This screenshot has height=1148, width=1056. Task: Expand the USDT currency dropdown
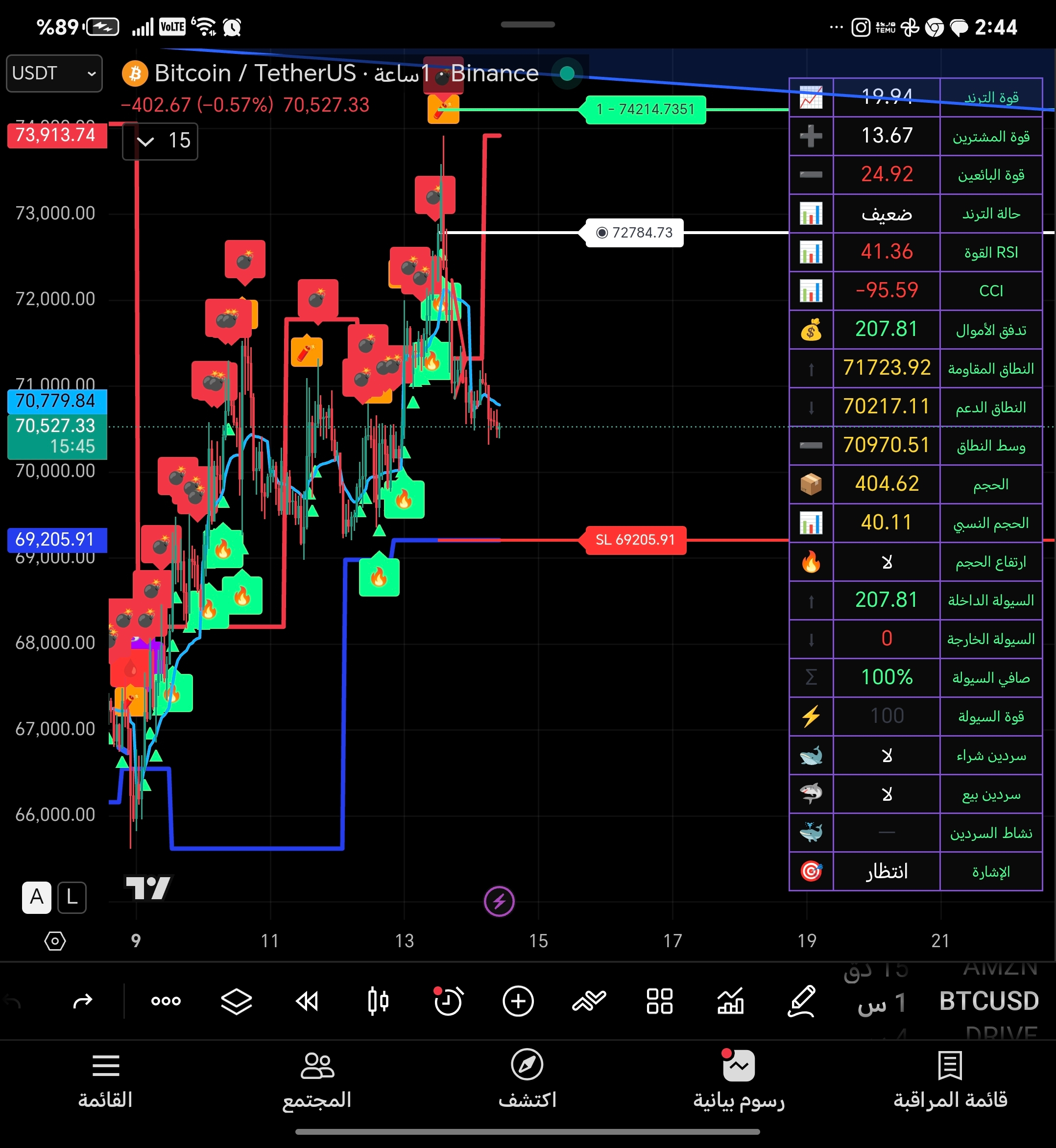pyautogui.click(x=54, y=73)
